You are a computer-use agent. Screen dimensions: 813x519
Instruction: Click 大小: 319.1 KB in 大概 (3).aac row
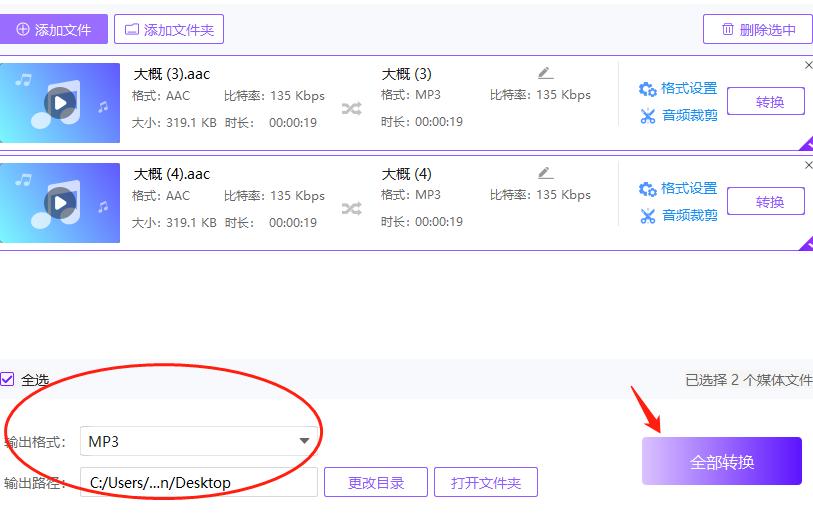174,123
